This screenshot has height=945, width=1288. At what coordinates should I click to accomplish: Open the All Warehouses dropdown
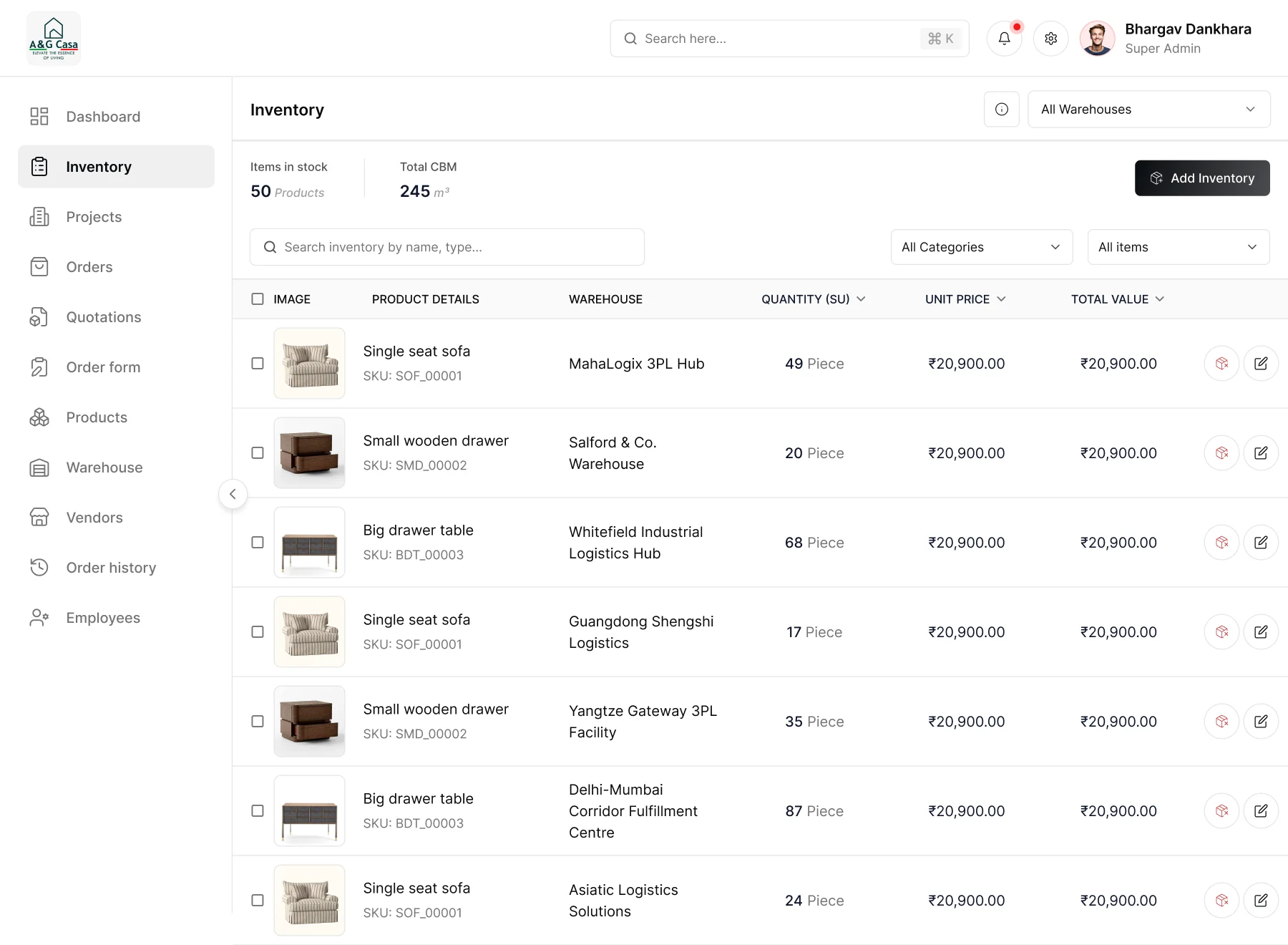click(1148, 109)
